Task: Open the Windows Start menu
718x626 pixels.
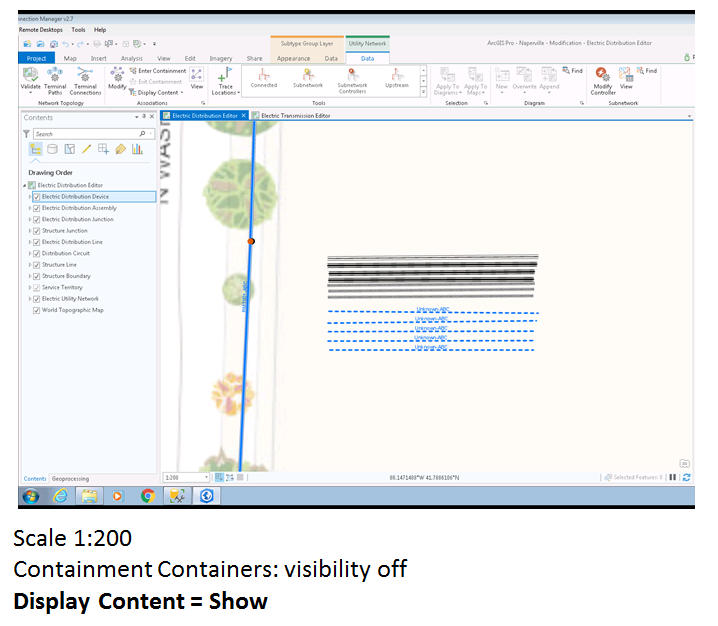Action: click(x=31, y=496)
